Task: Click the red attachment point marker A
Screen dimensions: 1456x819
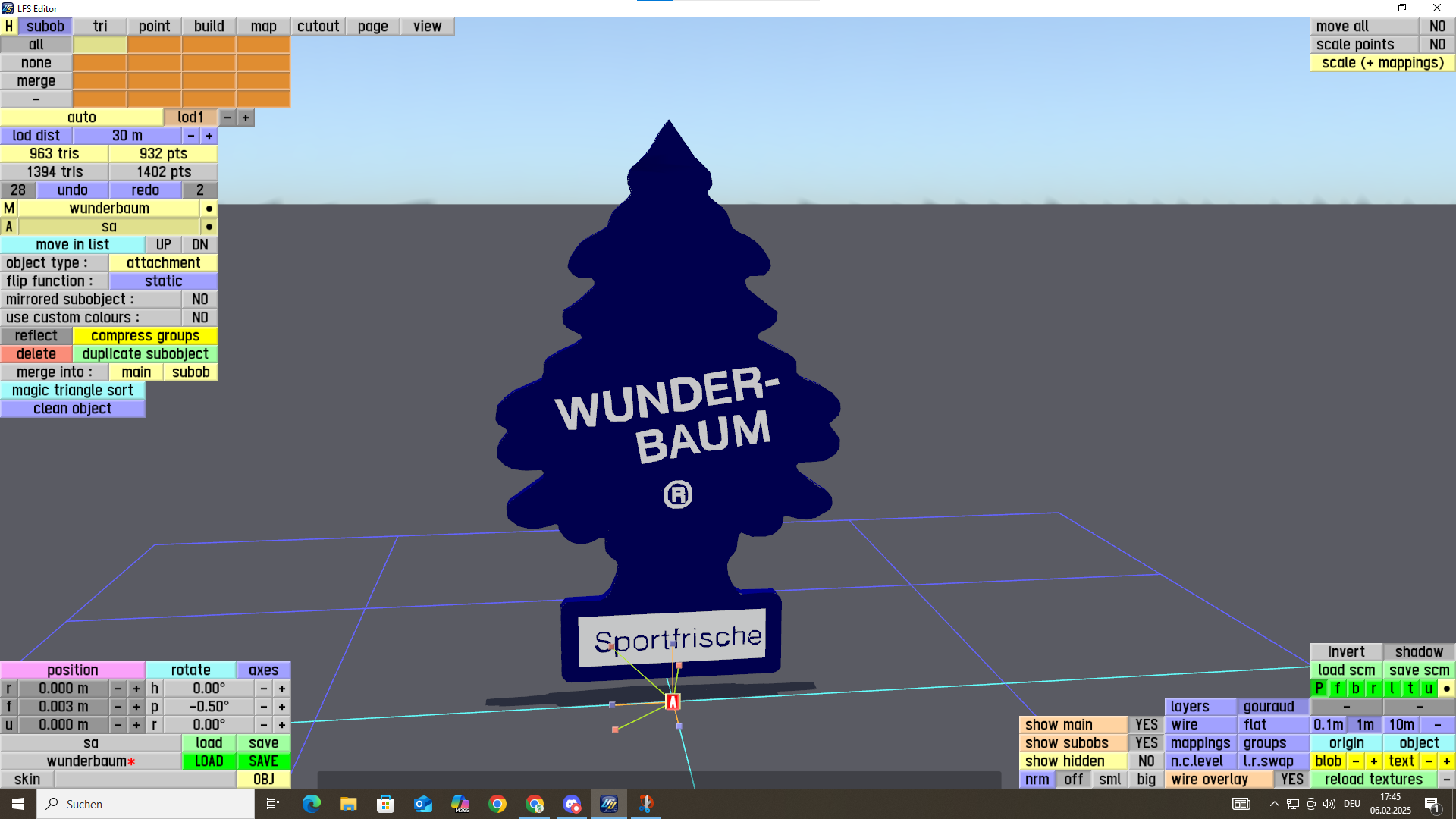Action: (x=672, y=702)
